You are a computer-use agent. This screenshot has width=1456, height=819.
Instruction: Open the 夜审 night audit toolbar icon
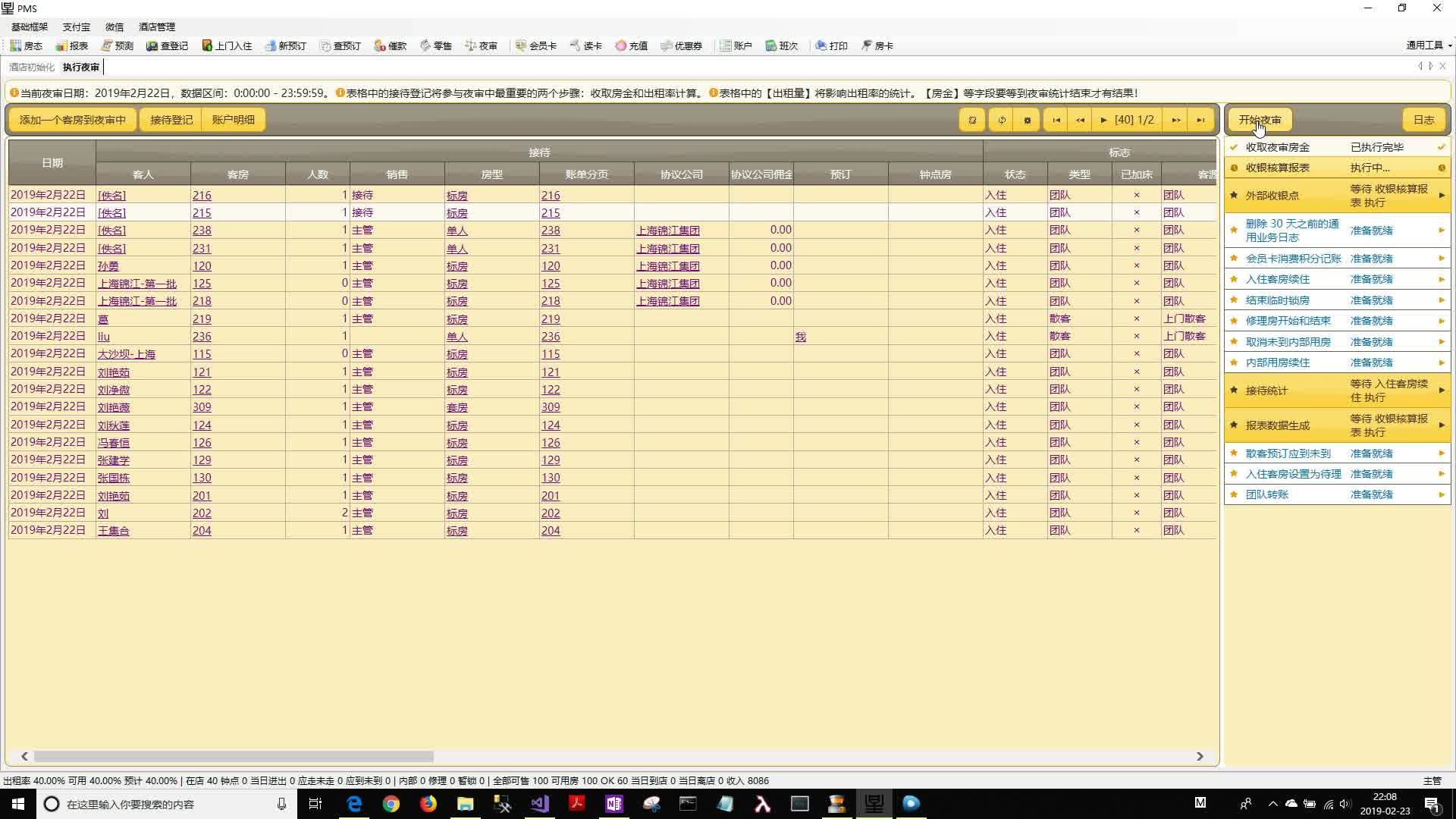pos(481,45)
